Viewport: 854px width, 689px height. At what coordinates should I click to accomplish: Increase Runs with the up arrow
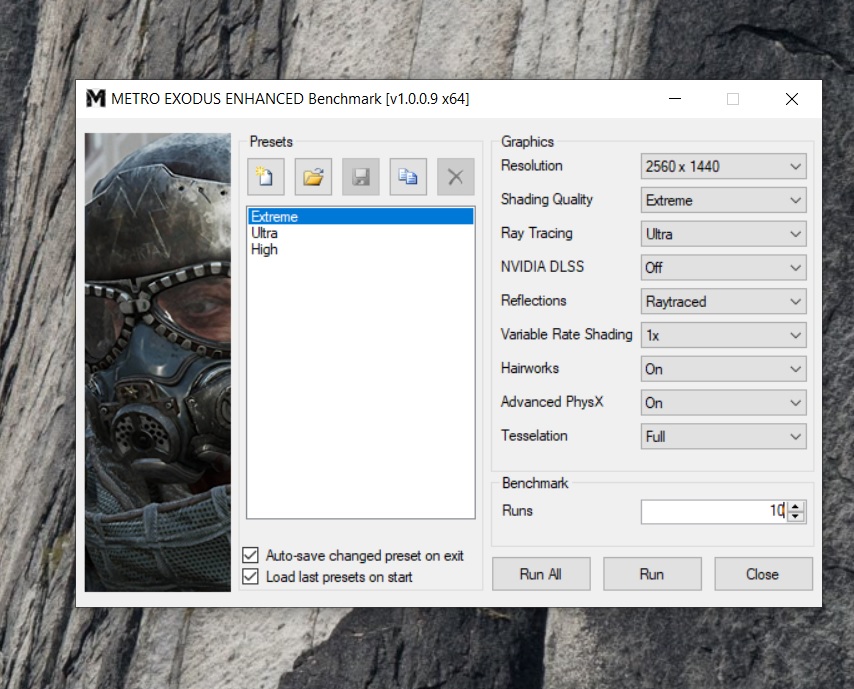(796, 506)
